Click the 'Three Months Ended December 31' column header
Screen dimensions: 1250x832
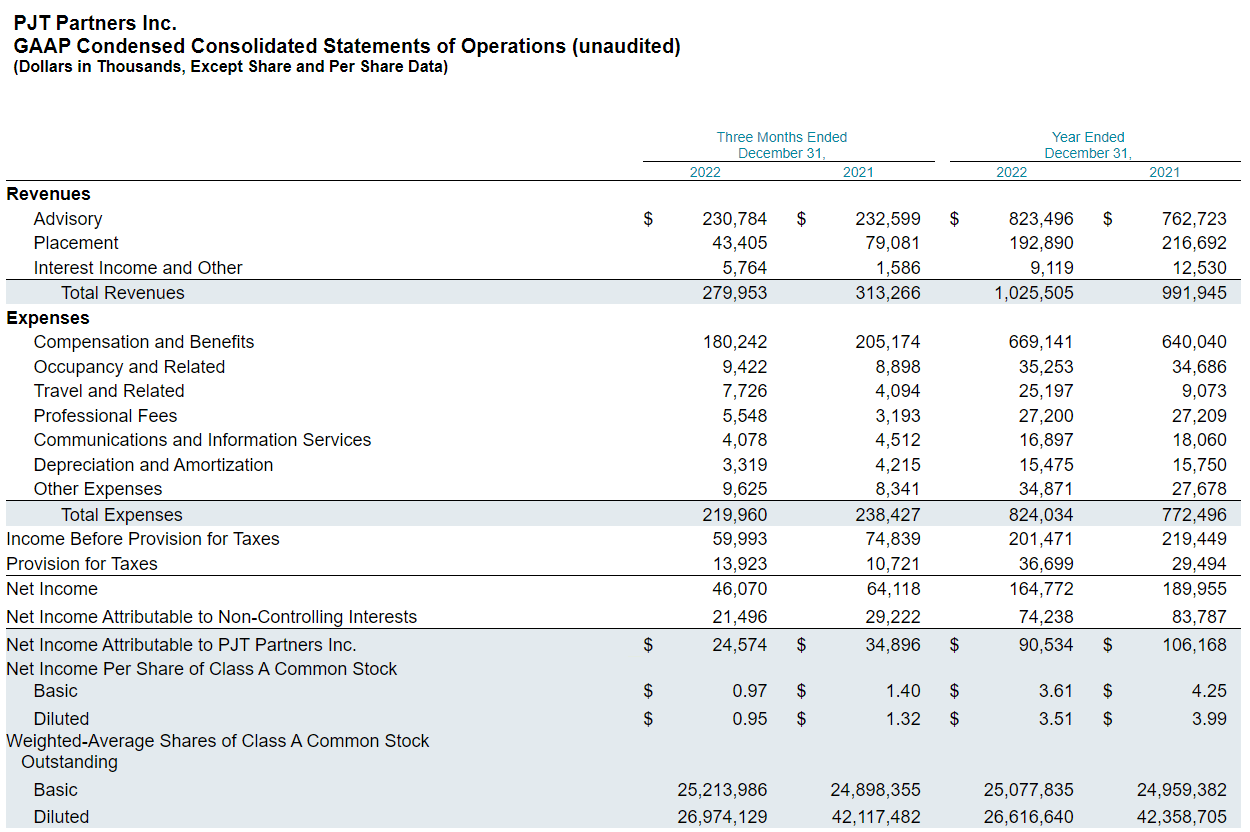point(782,145)
